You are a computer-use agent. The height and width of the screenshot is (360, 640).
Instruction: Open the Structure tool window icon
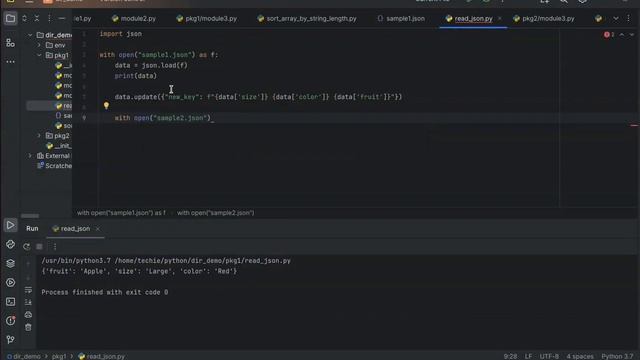click(x=10, y=43)
